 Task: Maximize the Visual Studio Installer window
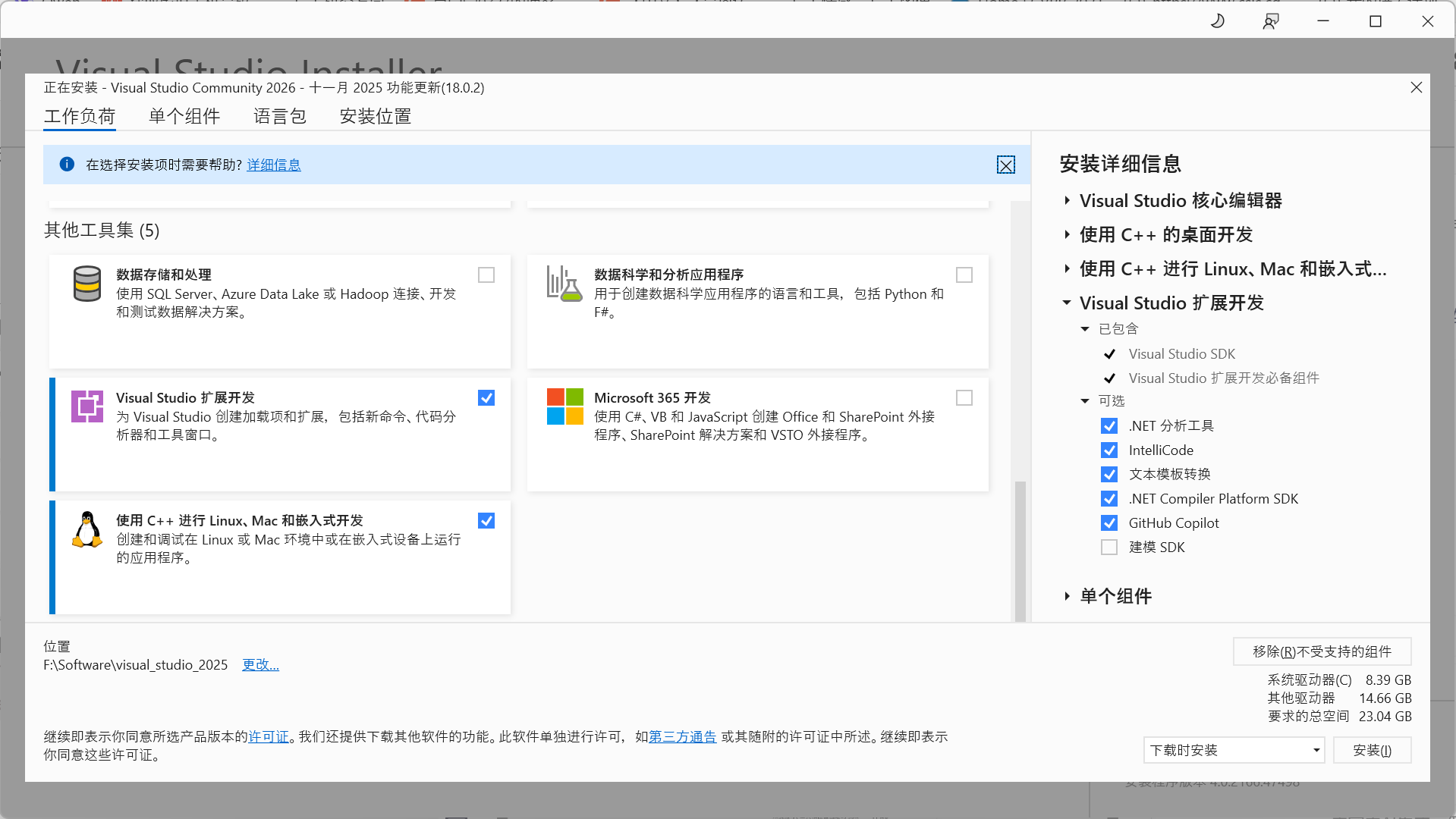pos(1376,21)
